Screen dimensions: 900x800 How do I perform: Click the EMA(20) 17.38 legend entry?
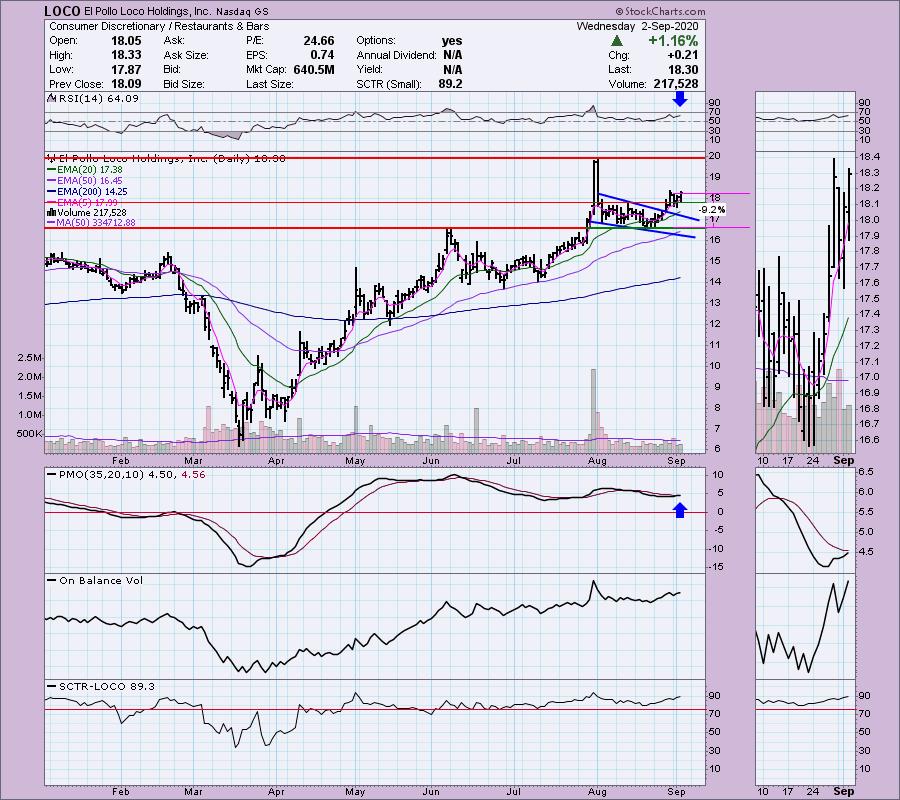tap(85, 170)
